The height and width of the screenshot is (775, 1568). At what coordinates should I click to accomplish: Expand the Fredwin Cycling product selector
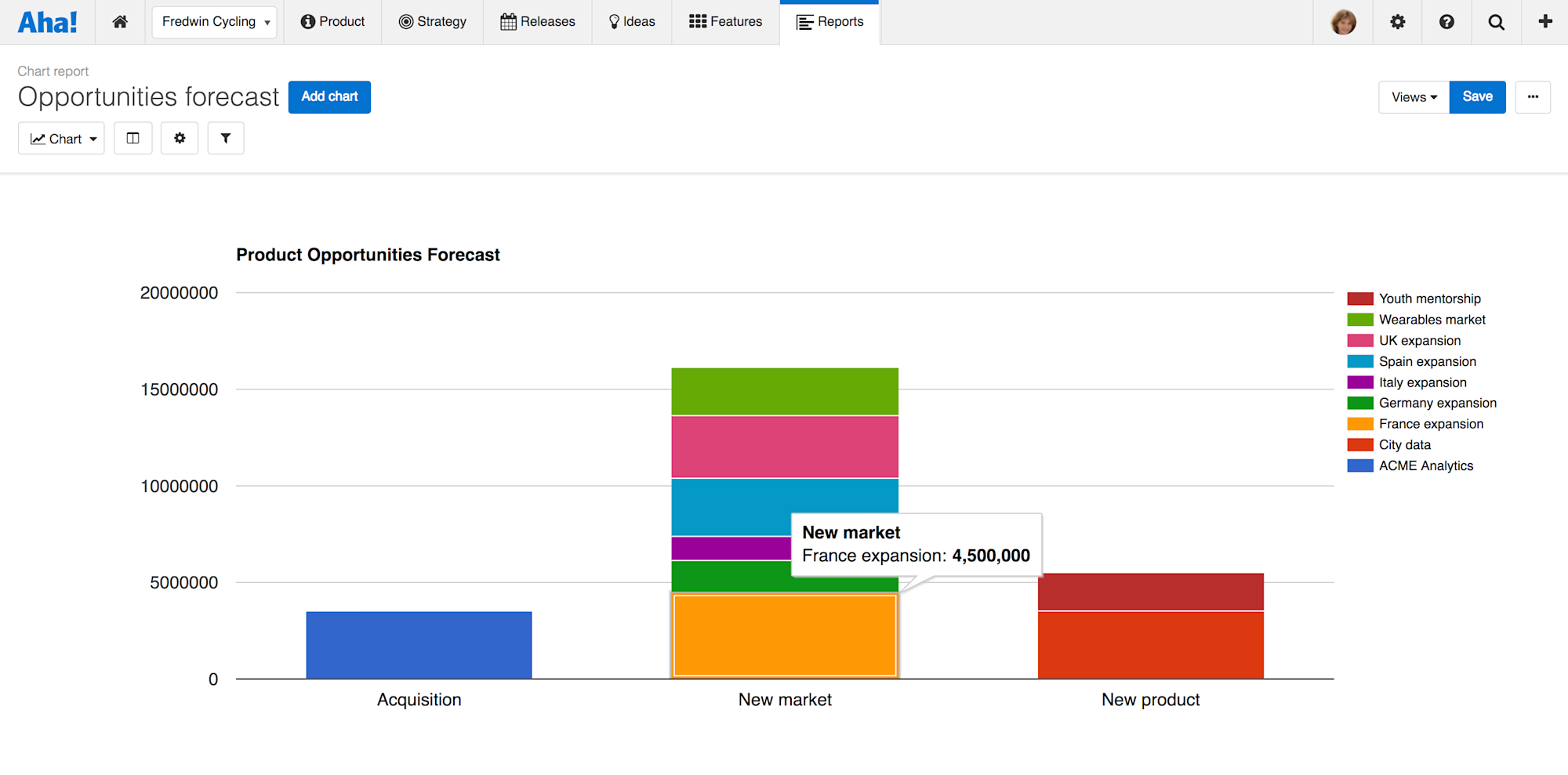[214, 22]
